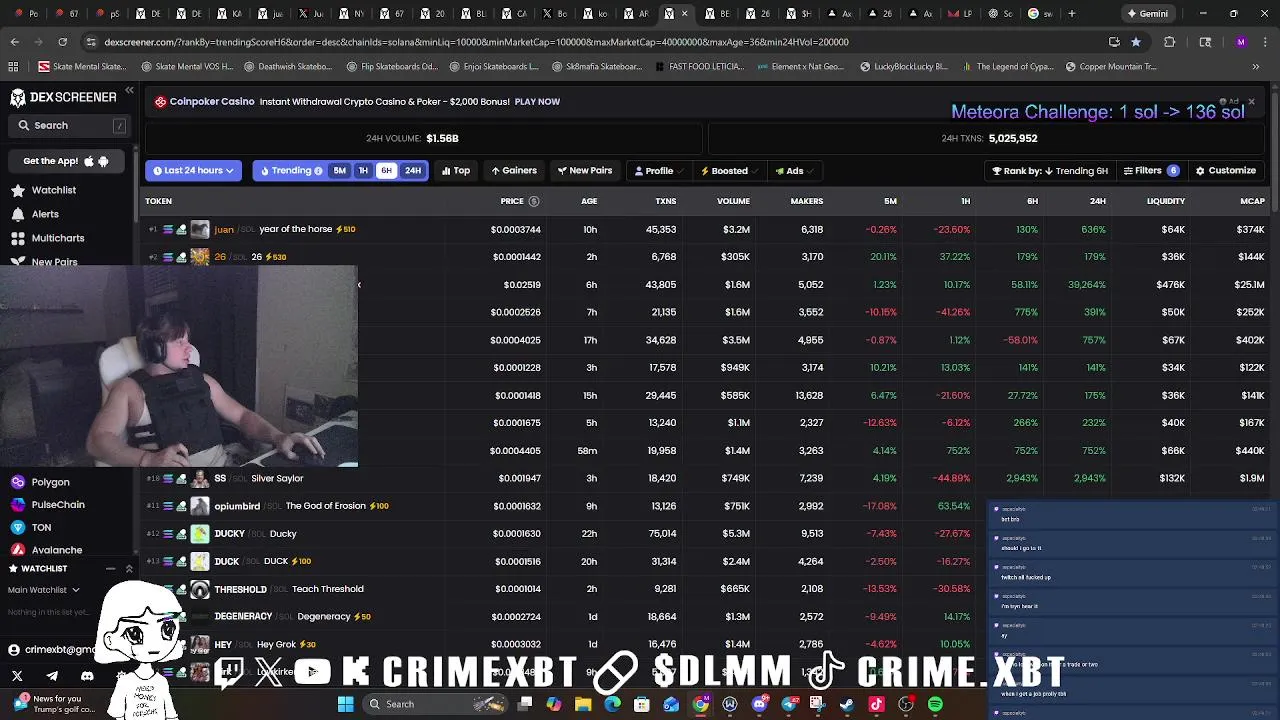
Task: Select the Avalanche chain icon
Action: point(18,550)
